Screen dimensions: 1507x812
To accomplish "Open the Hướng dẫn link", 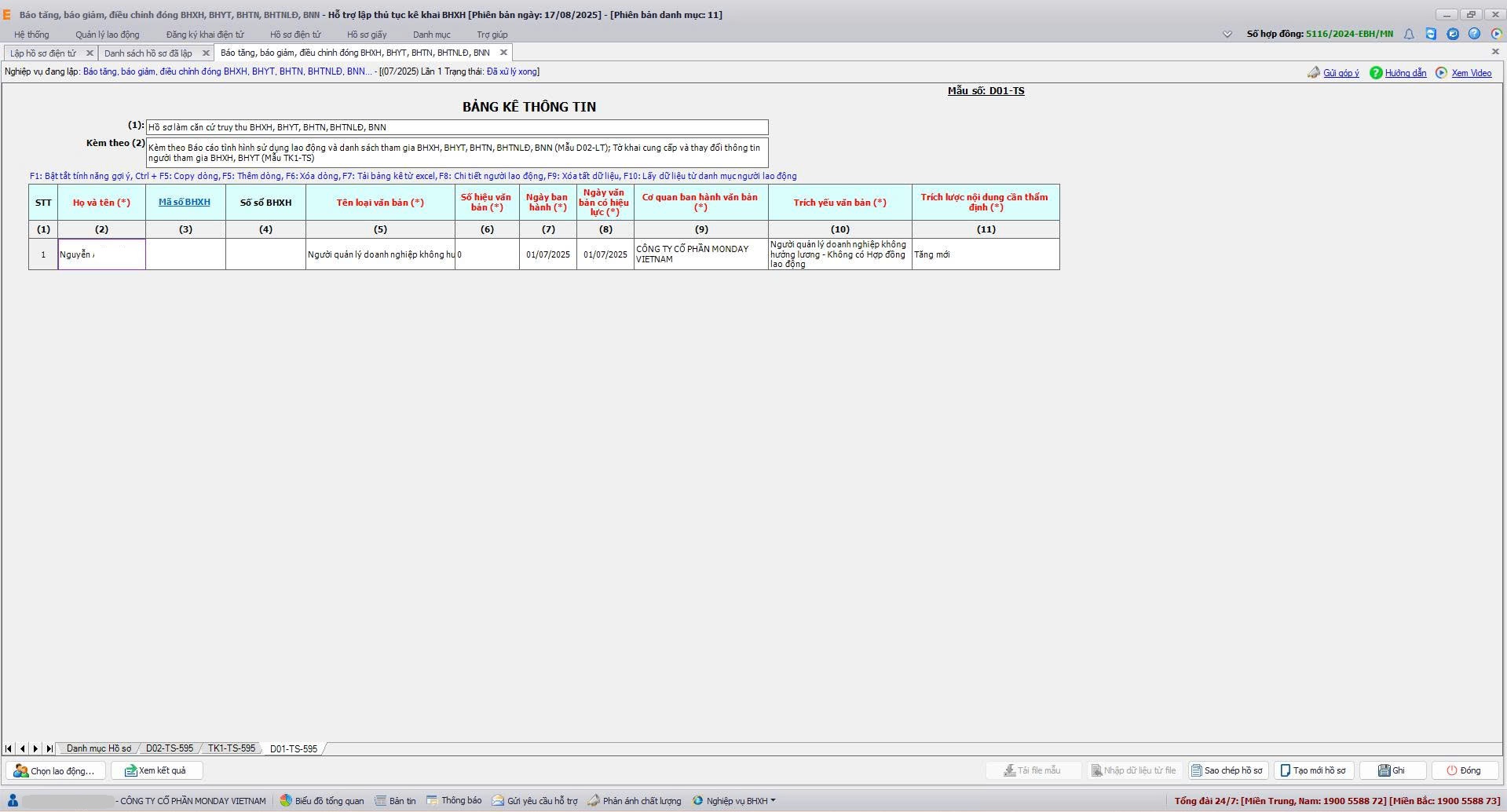I will click(x=1405, y=73).
